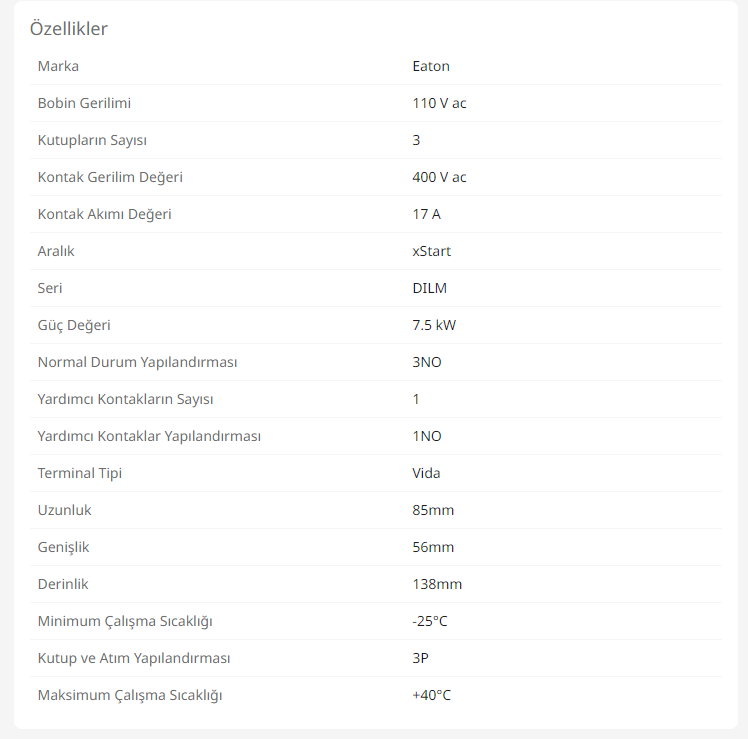Click the Bobin Gerilimi label
748x739 pixels.
pos(84,103)
